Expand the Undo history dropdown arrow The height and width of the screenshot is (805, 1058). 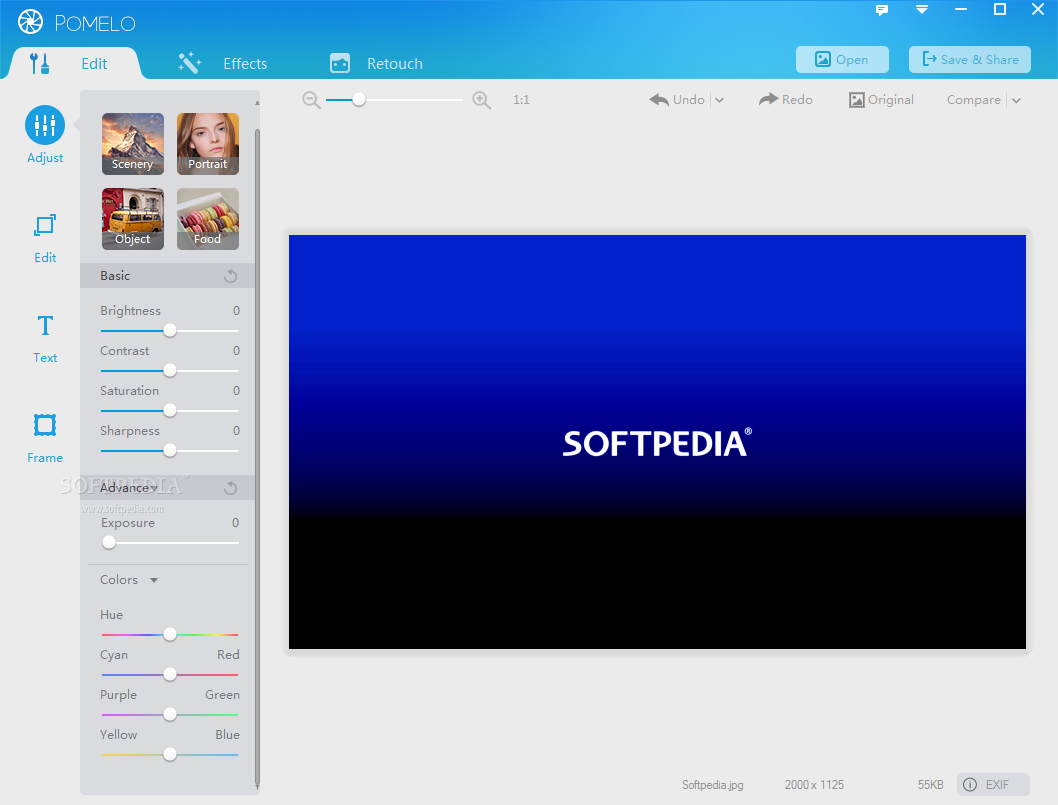pos(719,101)
